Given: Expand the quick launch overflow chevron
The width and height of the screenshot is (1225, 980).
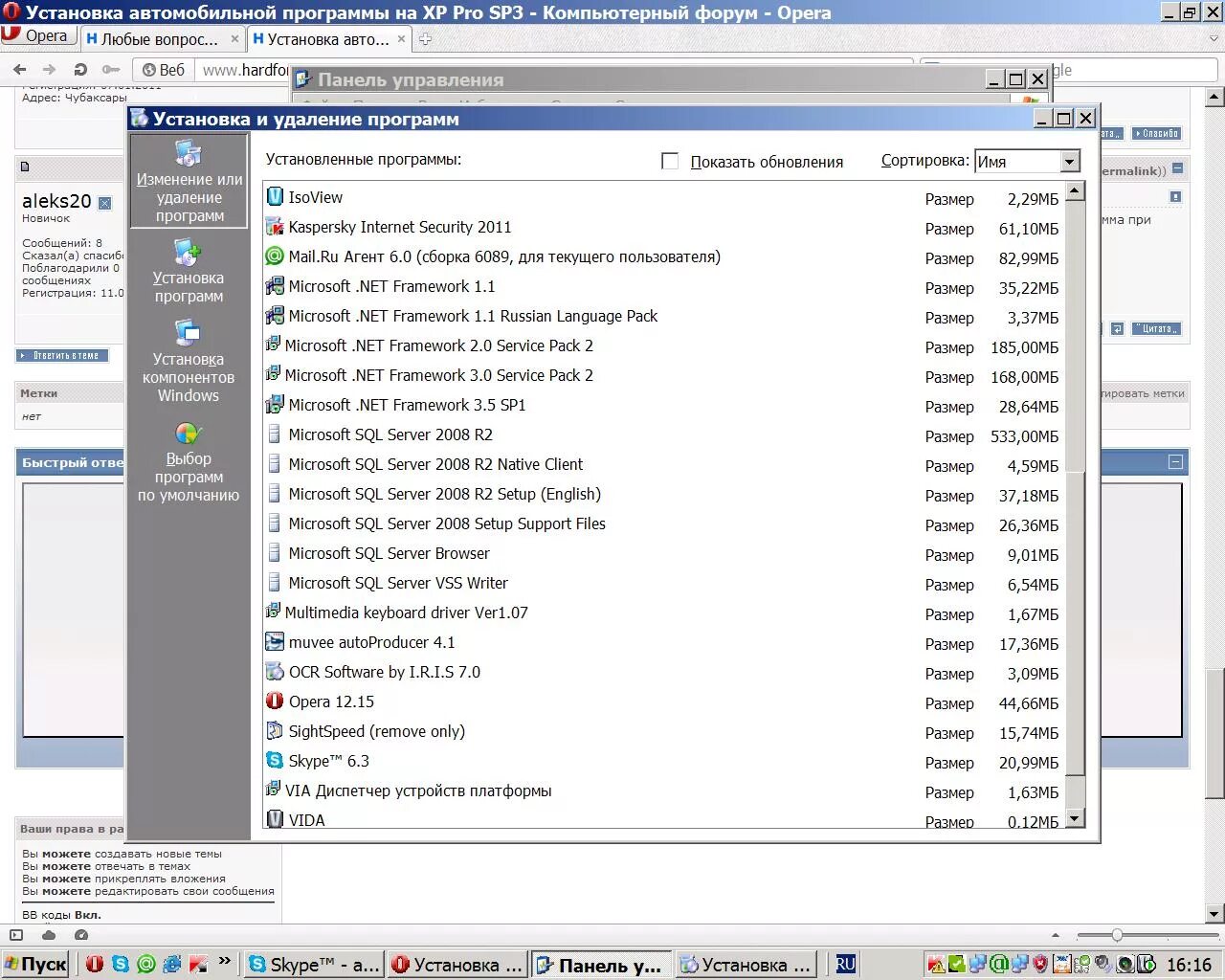Looking at the screenshot, I should [x=225, y=960].
